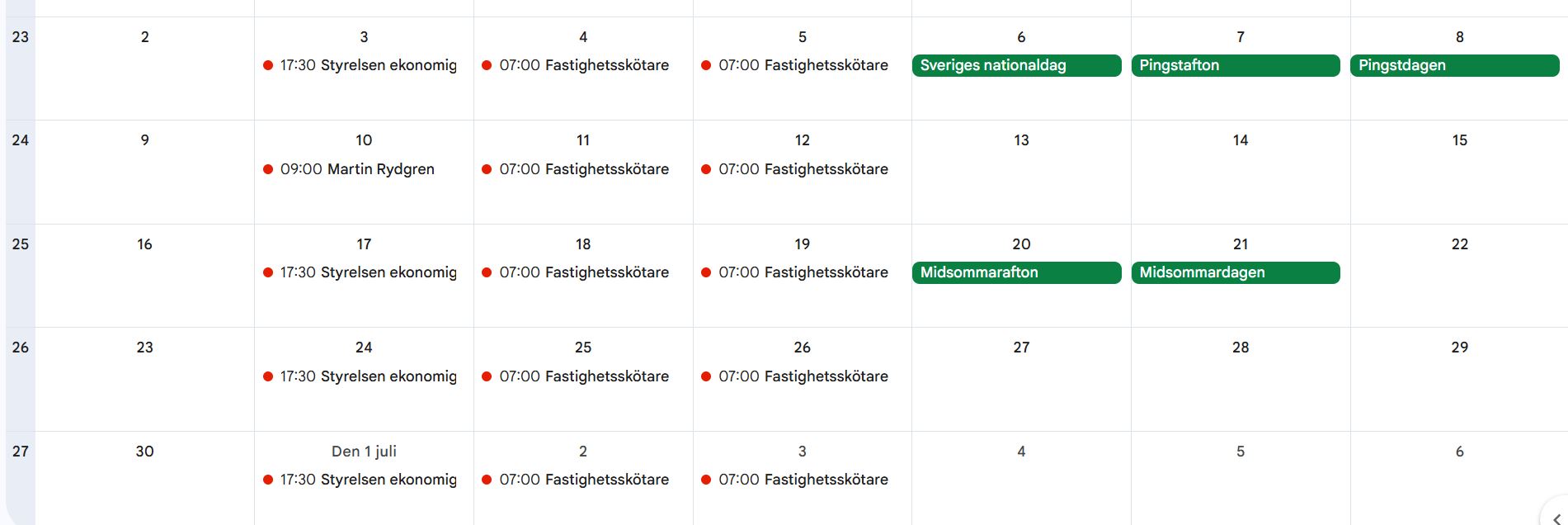Click the 'Den 1 juli' date label
This screenshot has height=525, width=1568.
[x=364, y=452]
